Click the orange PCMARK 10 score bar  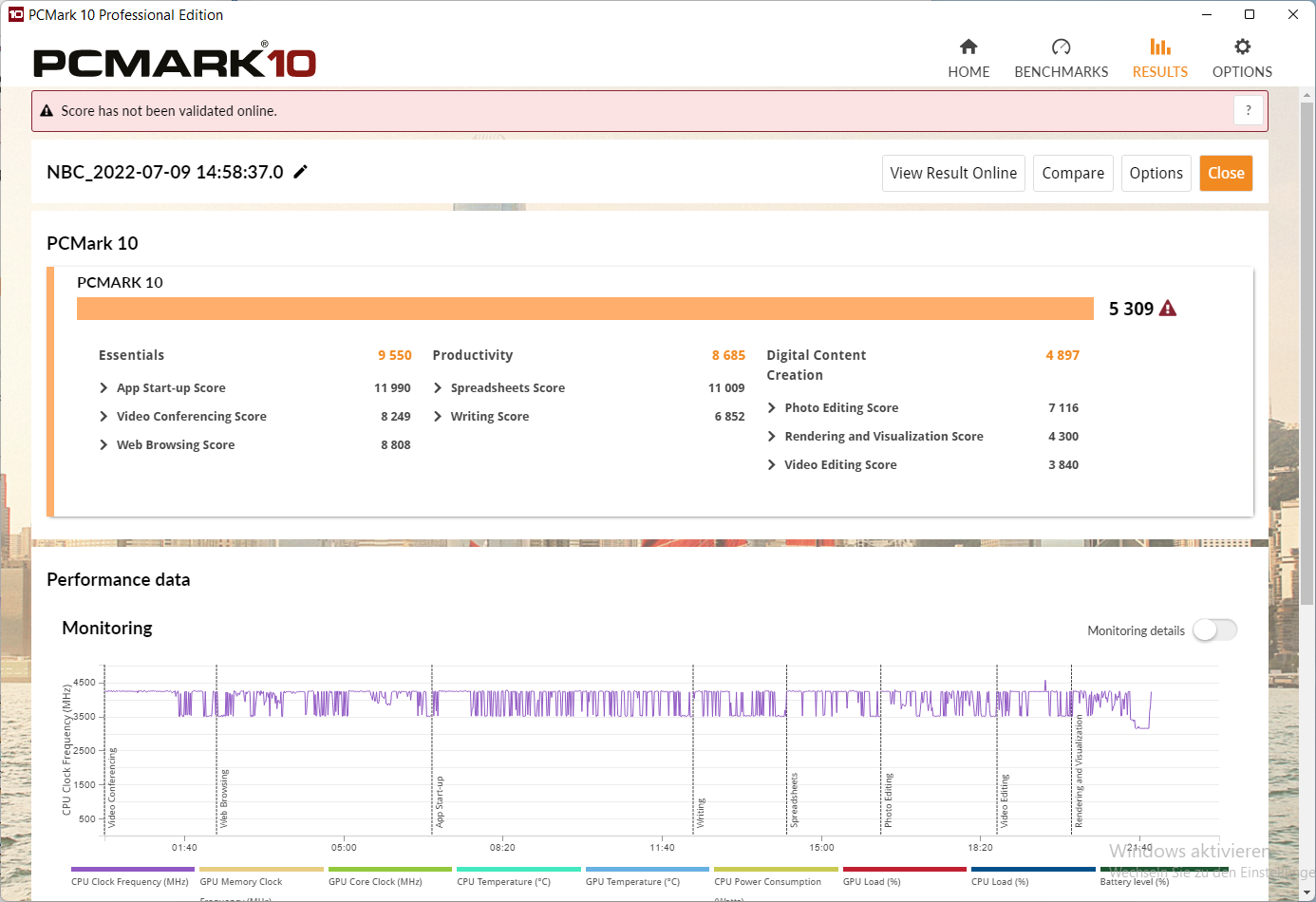585,309
